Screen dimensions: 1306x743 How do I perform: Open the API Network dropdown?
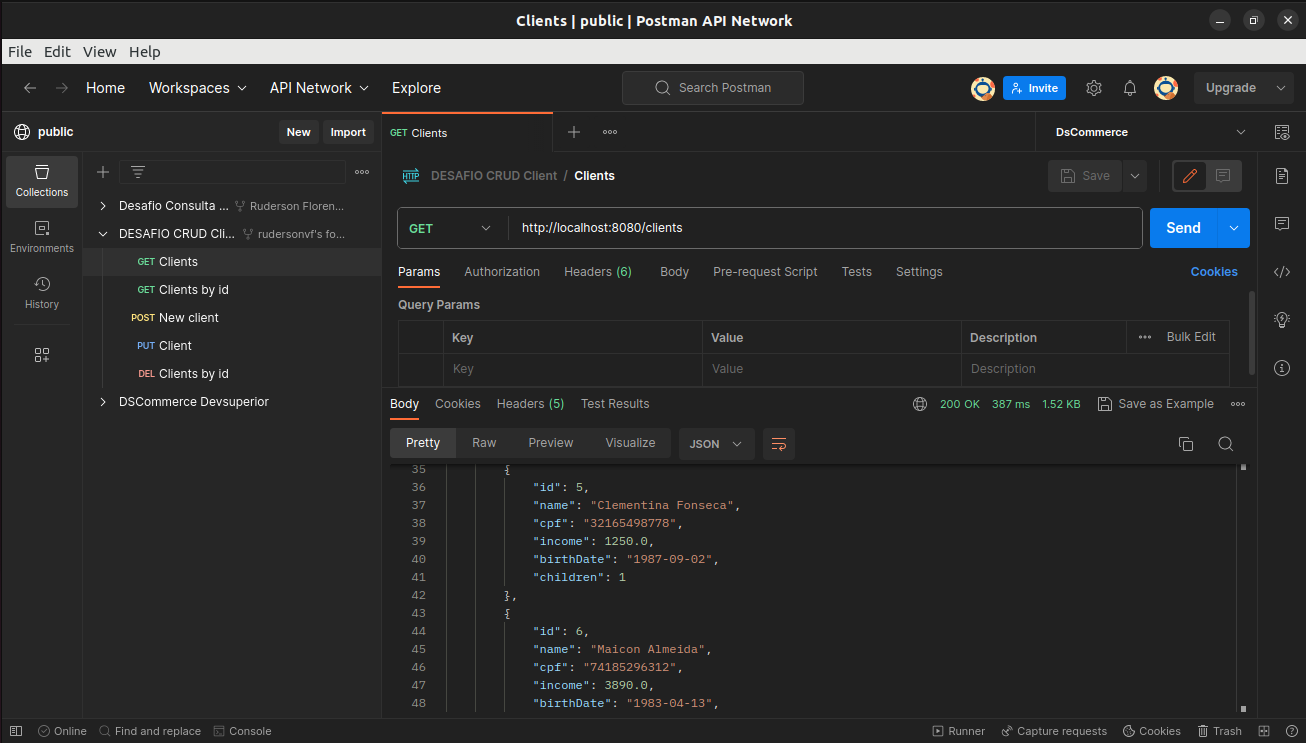click(x=319, y=88)
